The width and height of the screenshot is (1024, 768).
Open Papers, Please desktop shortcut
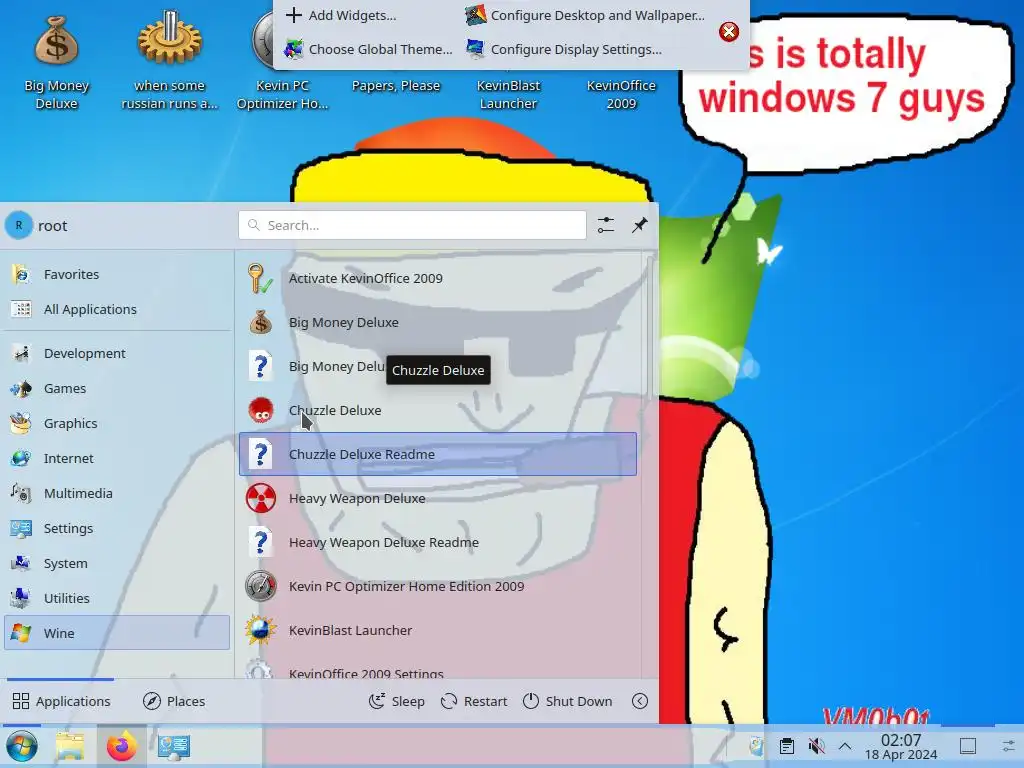pos(396,86)
